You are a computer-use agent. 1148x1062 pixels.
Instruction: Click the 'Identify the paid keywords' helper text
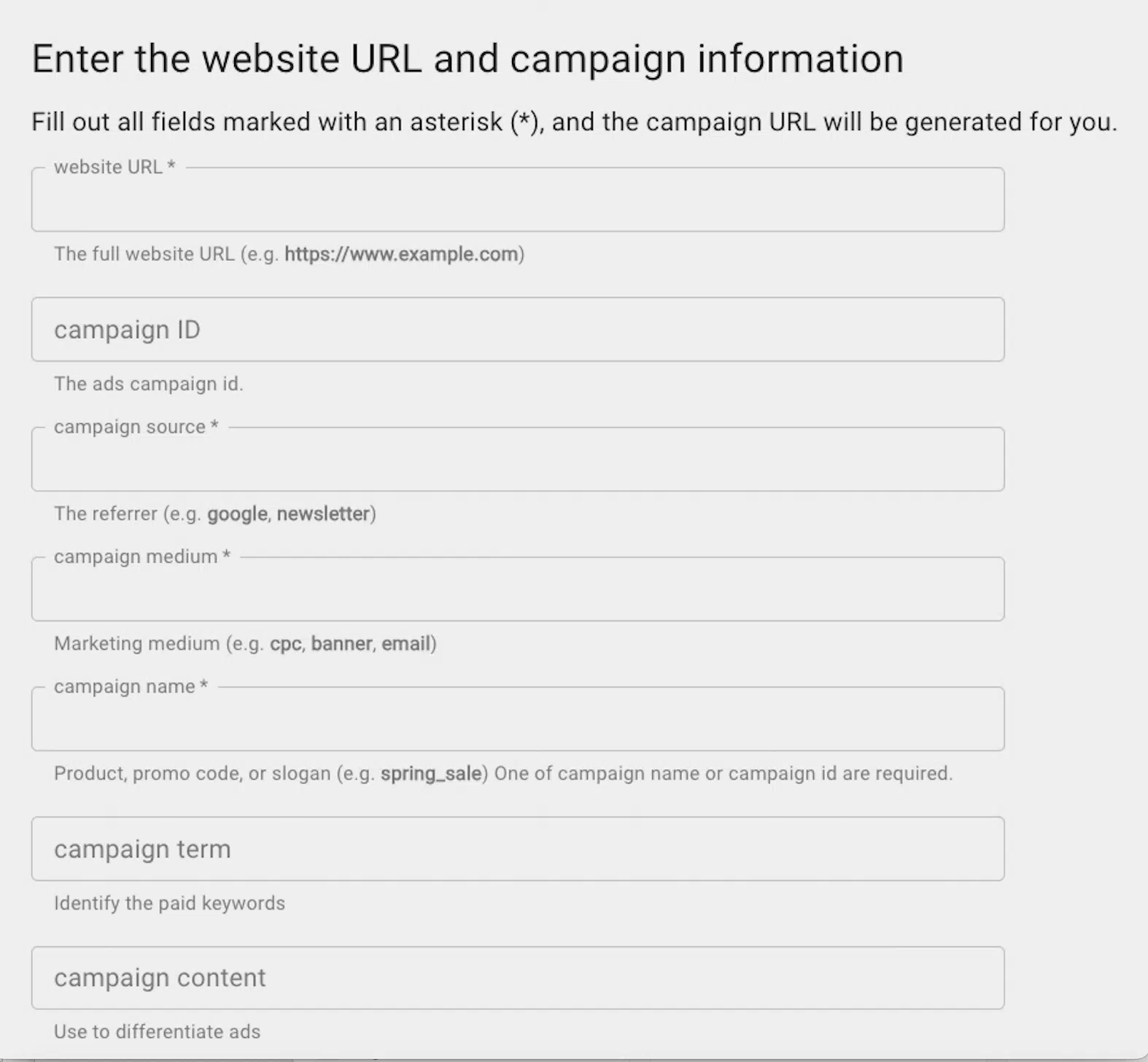(168, 903)
